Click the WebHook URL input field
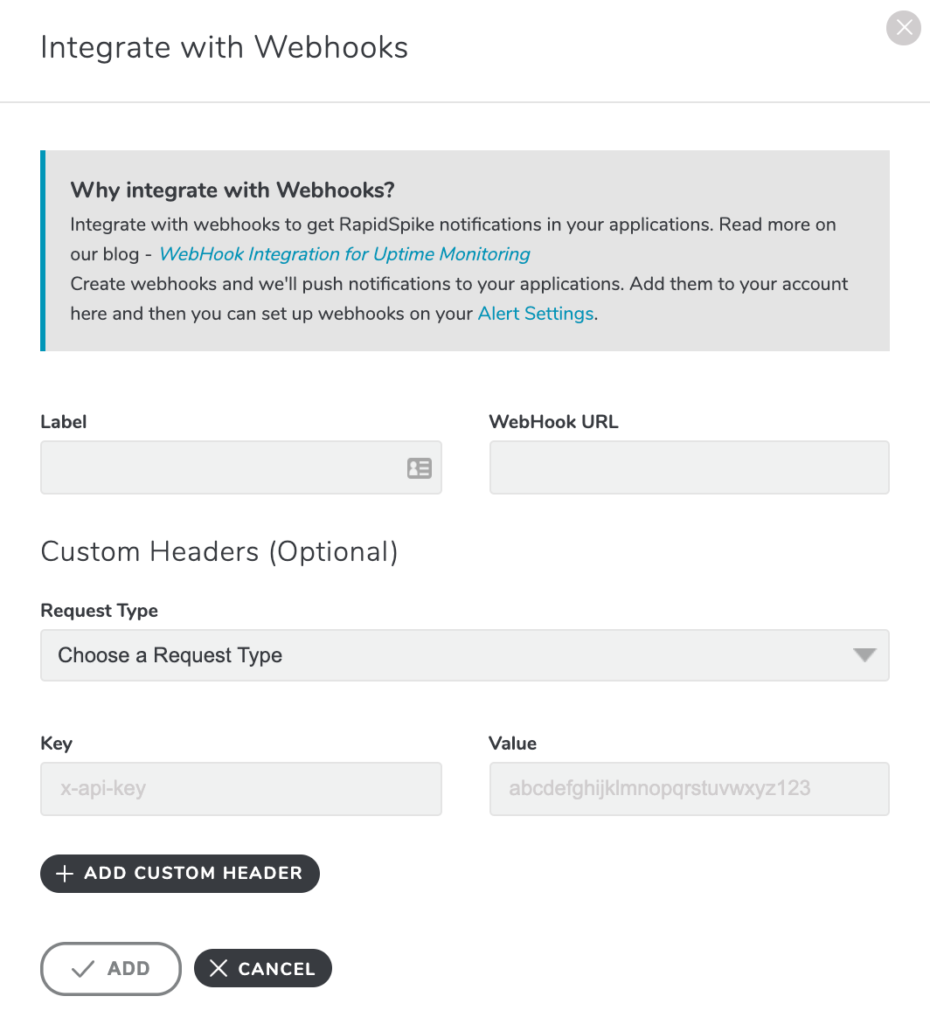The height and width of the screenshot is (1024, 930). pos(689,467)
